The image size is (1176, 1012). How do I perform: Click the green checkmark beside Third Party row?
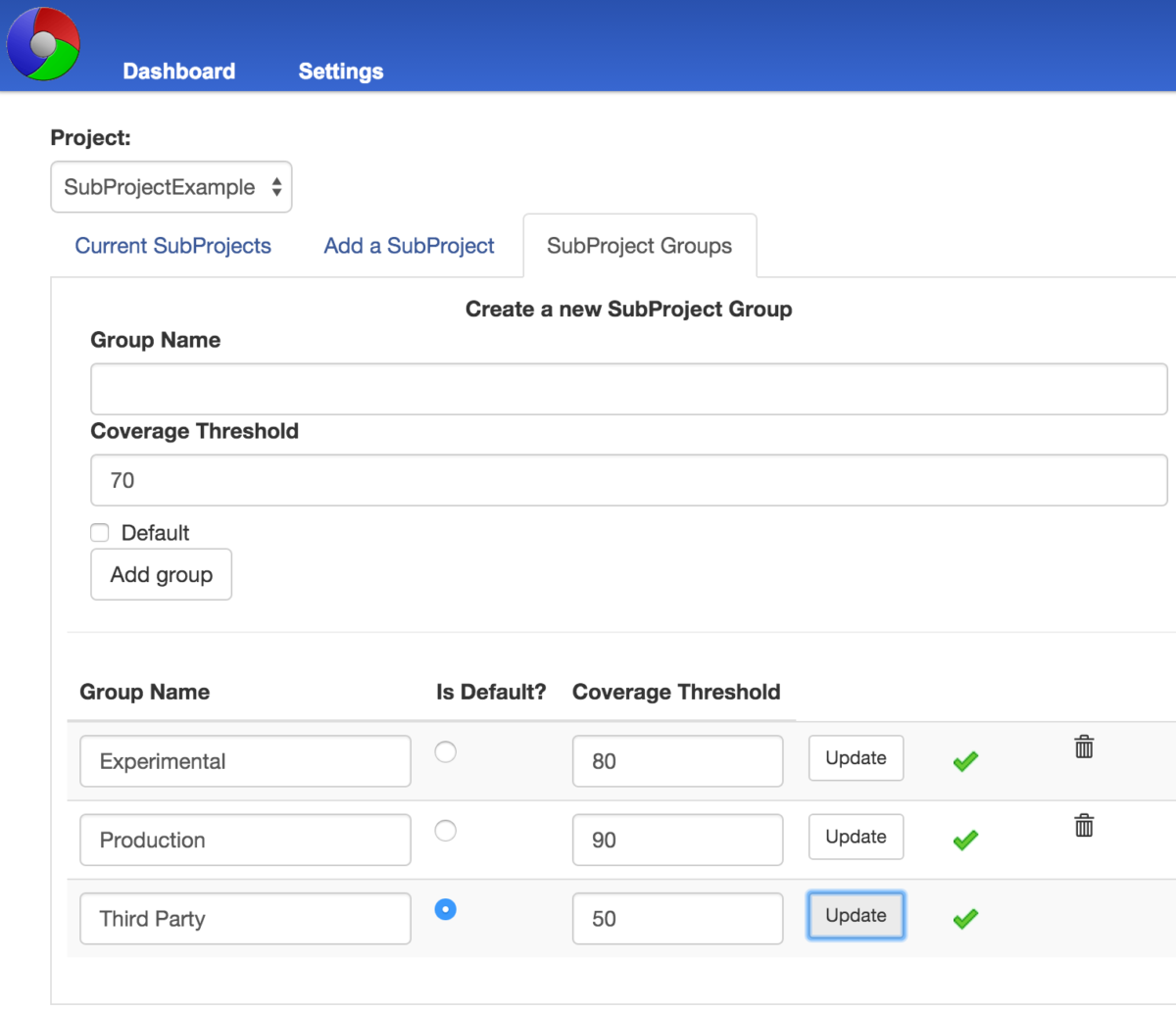click(964, 918)
